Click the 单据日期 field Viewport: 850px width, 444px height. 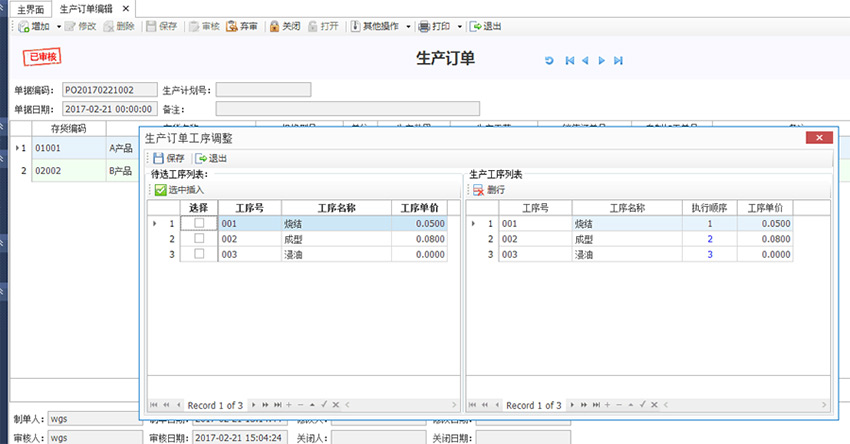[x=110, y=109]
